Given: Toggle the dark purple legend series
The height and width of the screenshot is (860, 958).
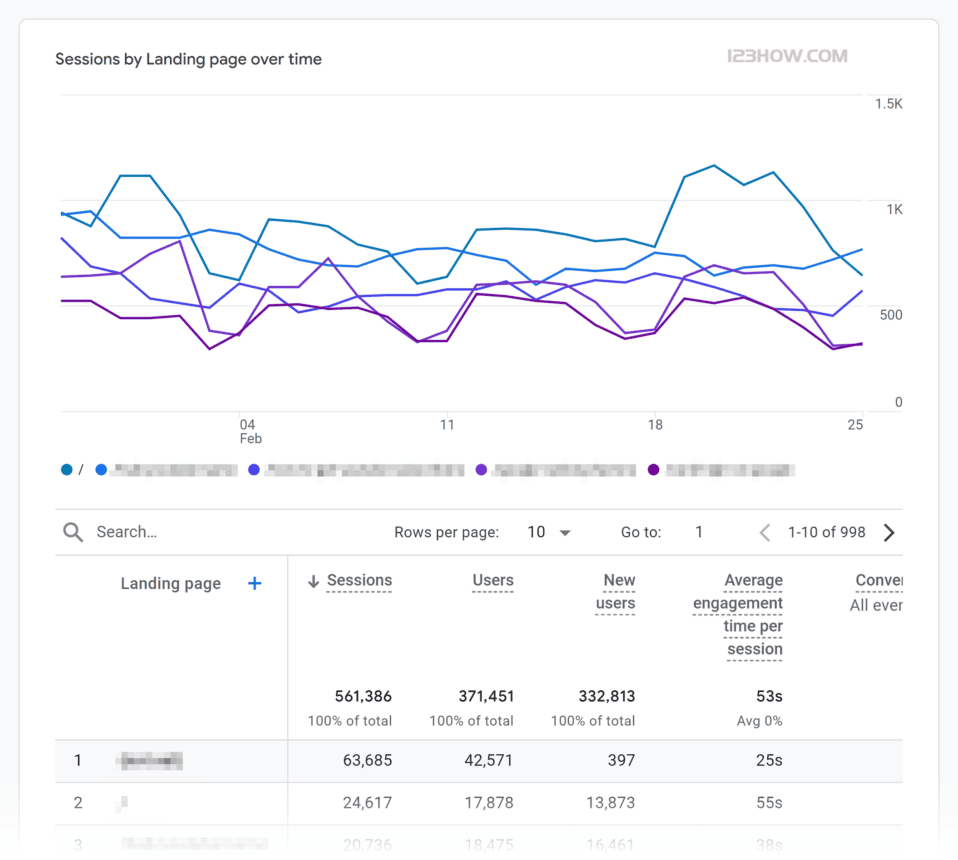Looking at the screenshot, I should (654, 469).
